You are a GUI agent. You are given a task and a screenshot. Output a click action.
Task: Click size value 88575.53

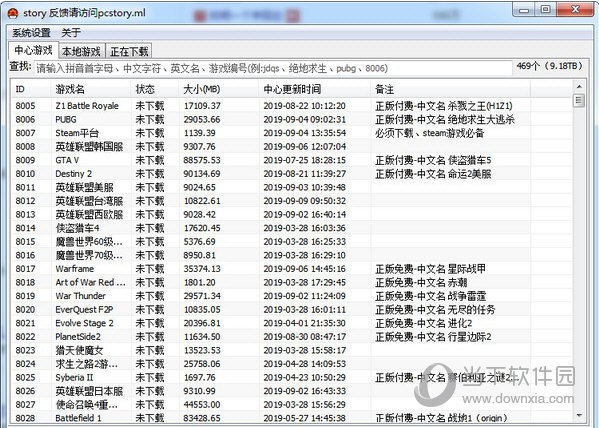[202, 160]
